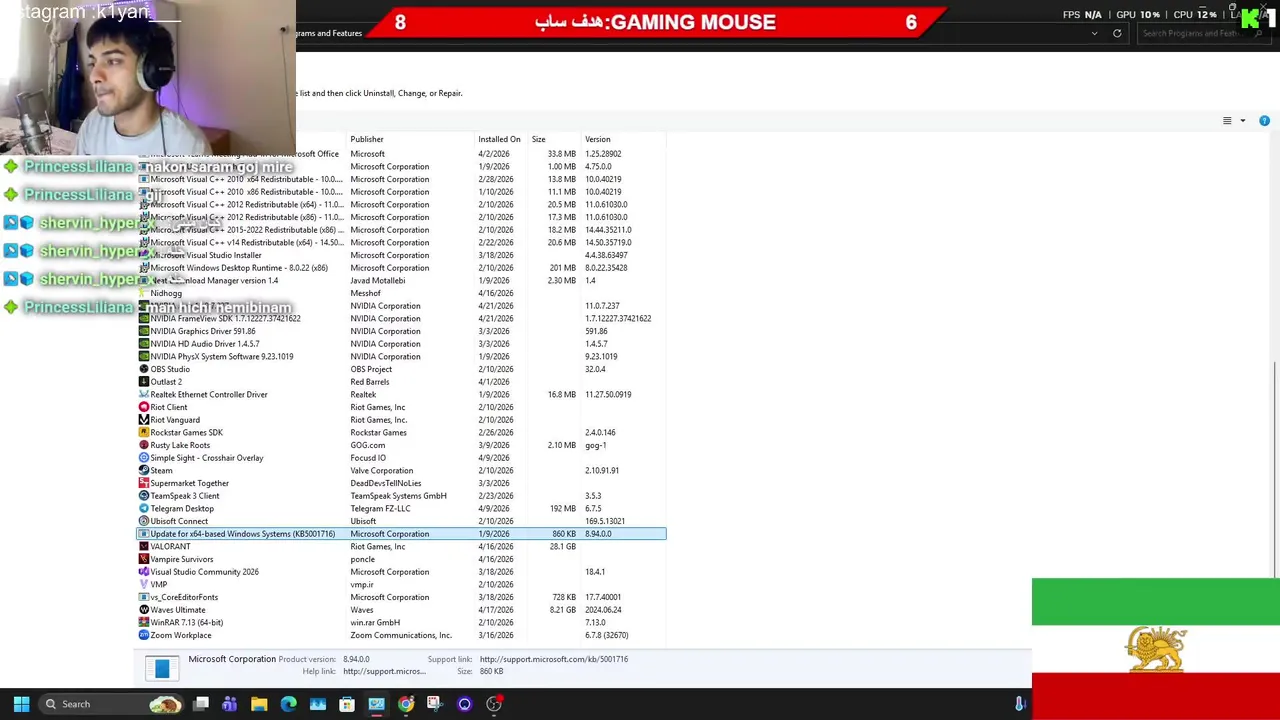Open Snipping Tool from taskbar
The image size is (1280, 720).
point(435,704)
